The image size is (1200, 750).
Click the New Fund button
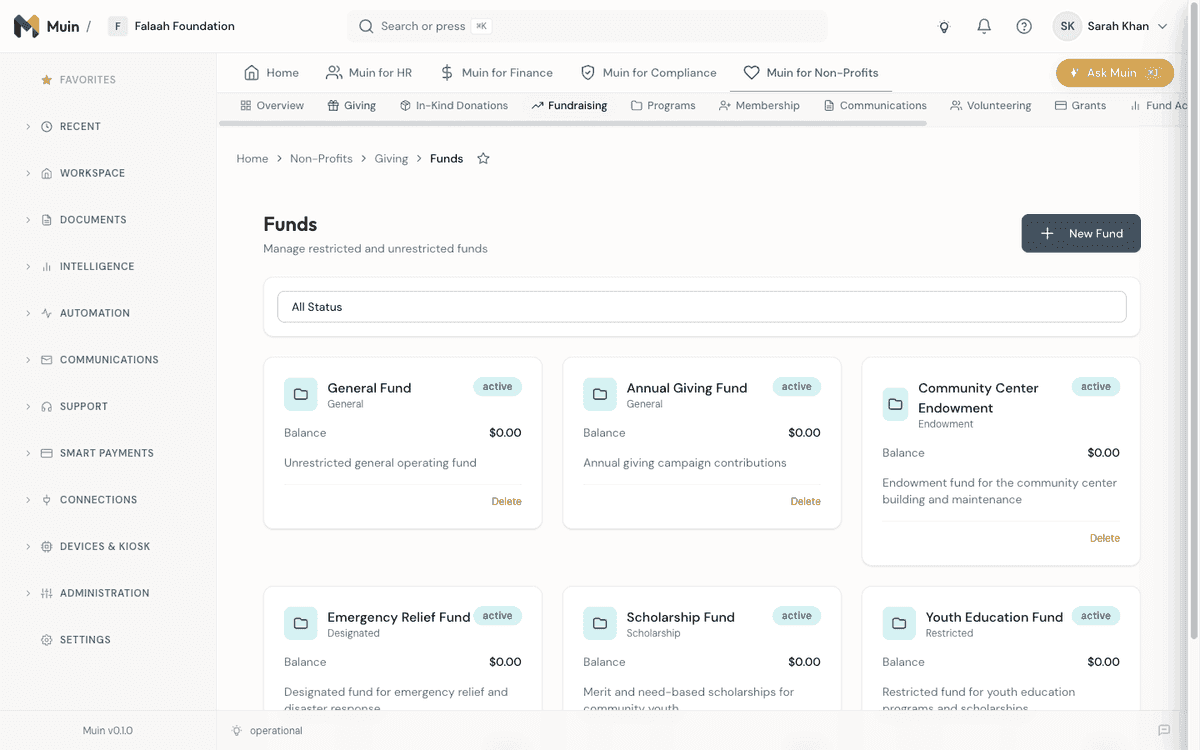coord(1081,233)
